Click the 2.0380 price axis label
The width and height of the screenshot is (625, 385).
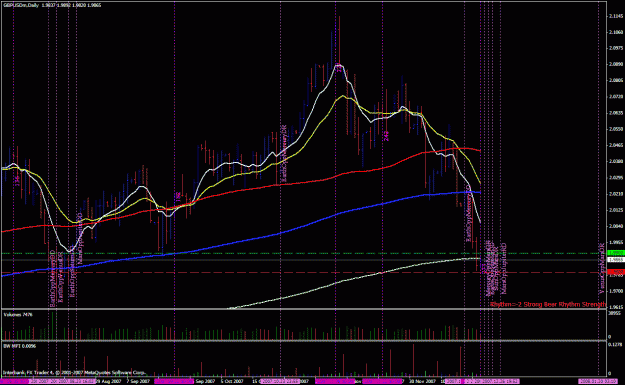click(616, 161)
